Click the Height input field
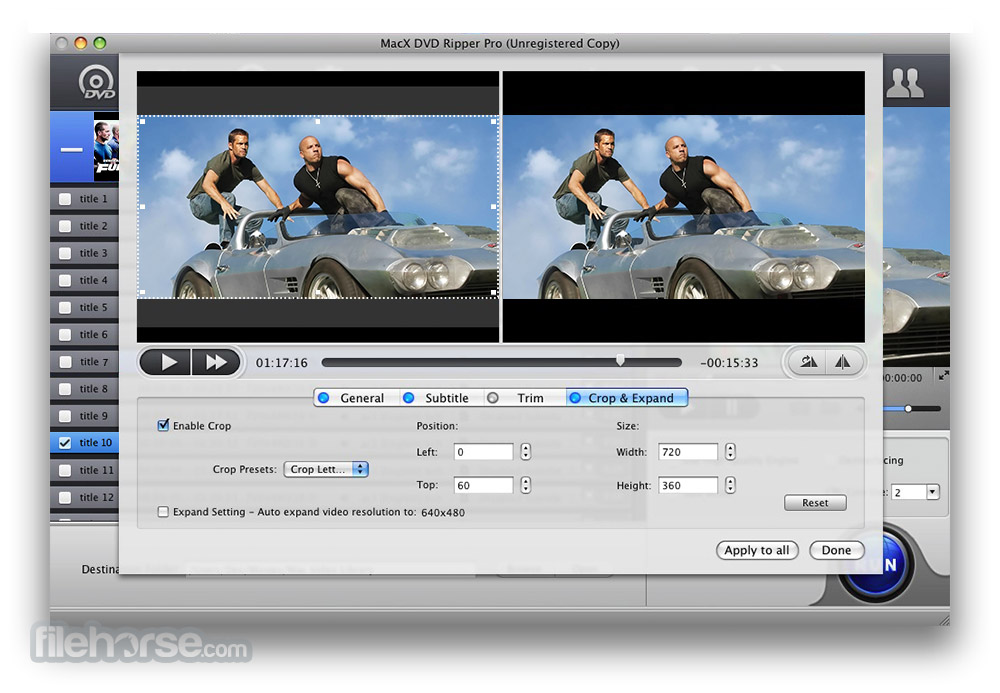Viewport: 1000px width, 693px height. coord(688,485)
